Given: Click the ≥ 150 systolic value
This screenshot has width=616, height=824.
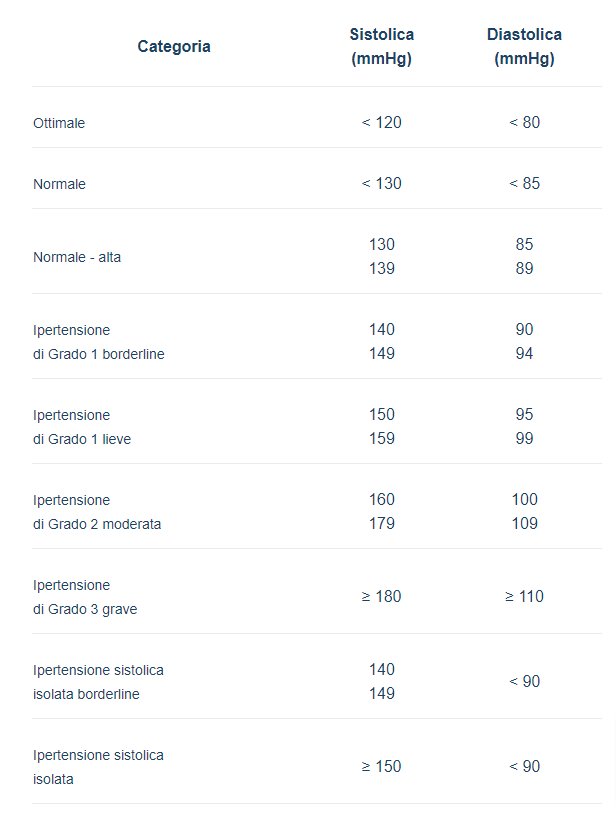Looking at the screenshot, I should (x=381, y=766).
